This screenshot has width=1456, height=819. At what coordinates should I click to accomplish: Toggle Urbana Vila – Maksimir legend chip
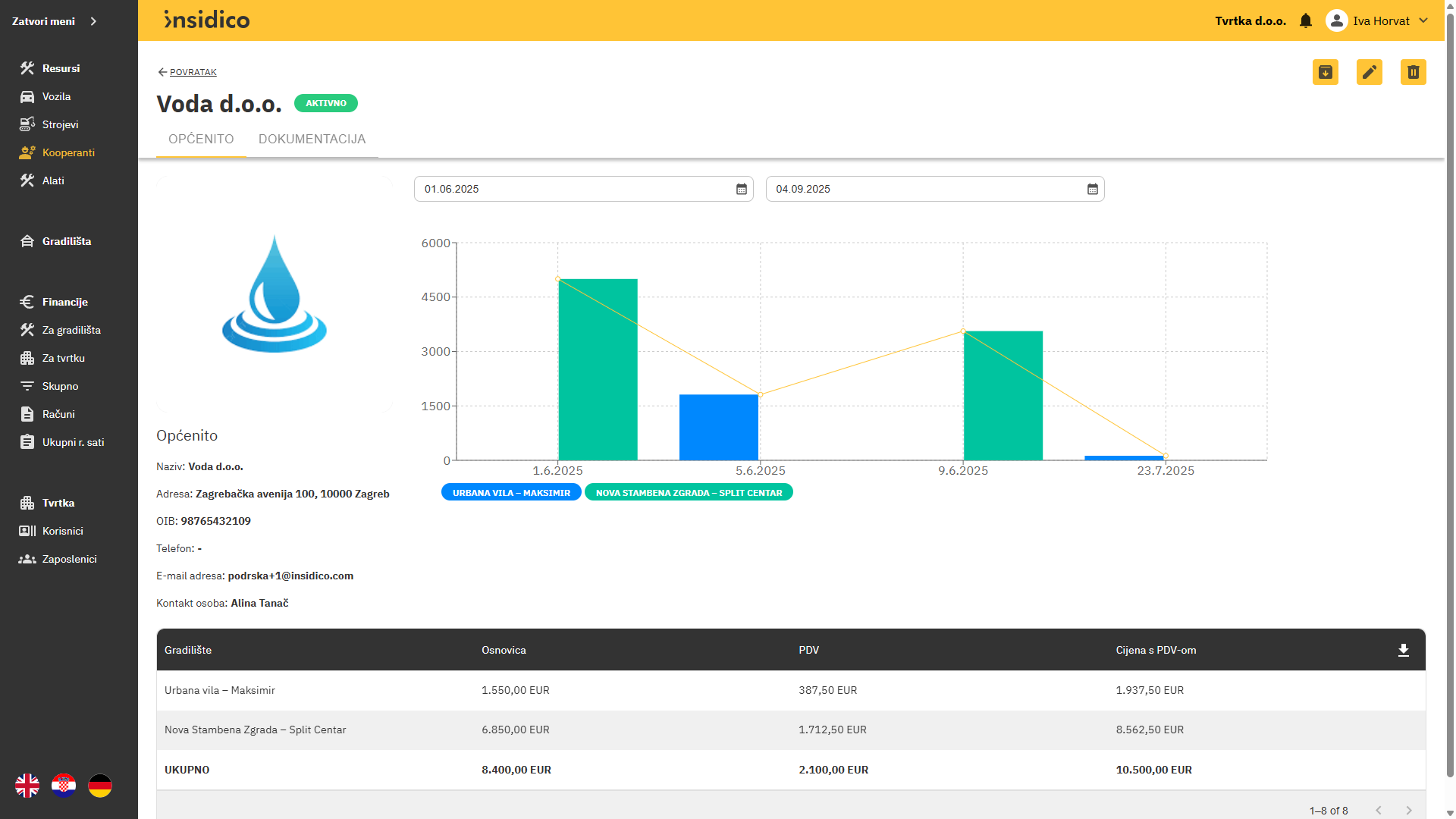pos(511,493)
